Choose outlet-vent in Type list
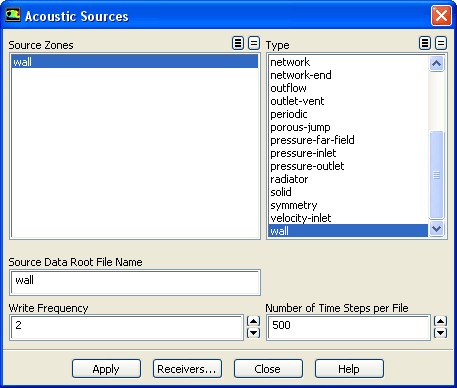This screenshot has width=457, height=388. click(348, 101)
